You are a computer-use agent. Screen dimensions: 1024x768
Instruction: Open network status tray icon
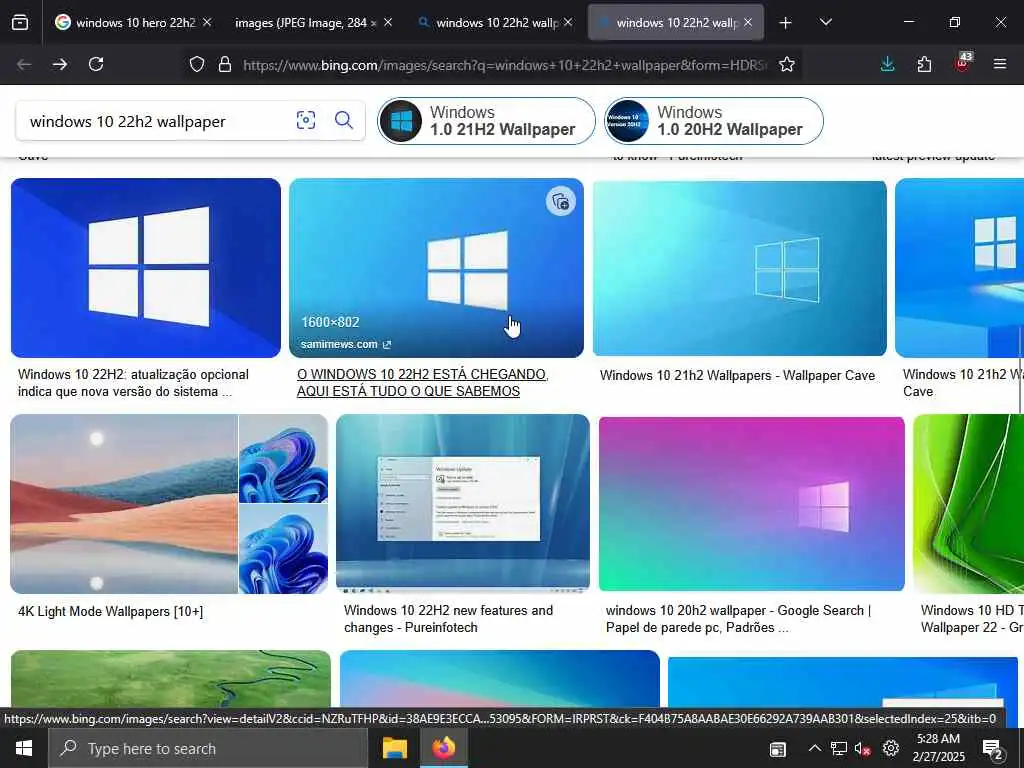pyautogui.click(x=839, y=748)
